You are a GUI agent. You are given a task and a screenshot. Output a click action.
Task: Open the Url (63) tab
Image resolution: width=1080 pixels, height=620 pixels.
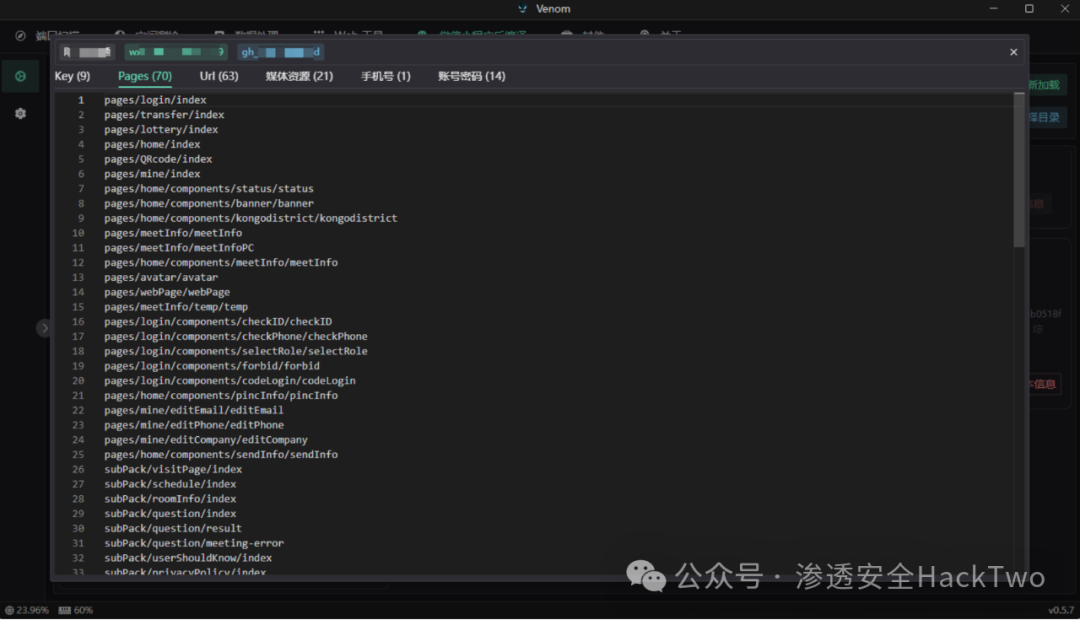tap(219, 76)
